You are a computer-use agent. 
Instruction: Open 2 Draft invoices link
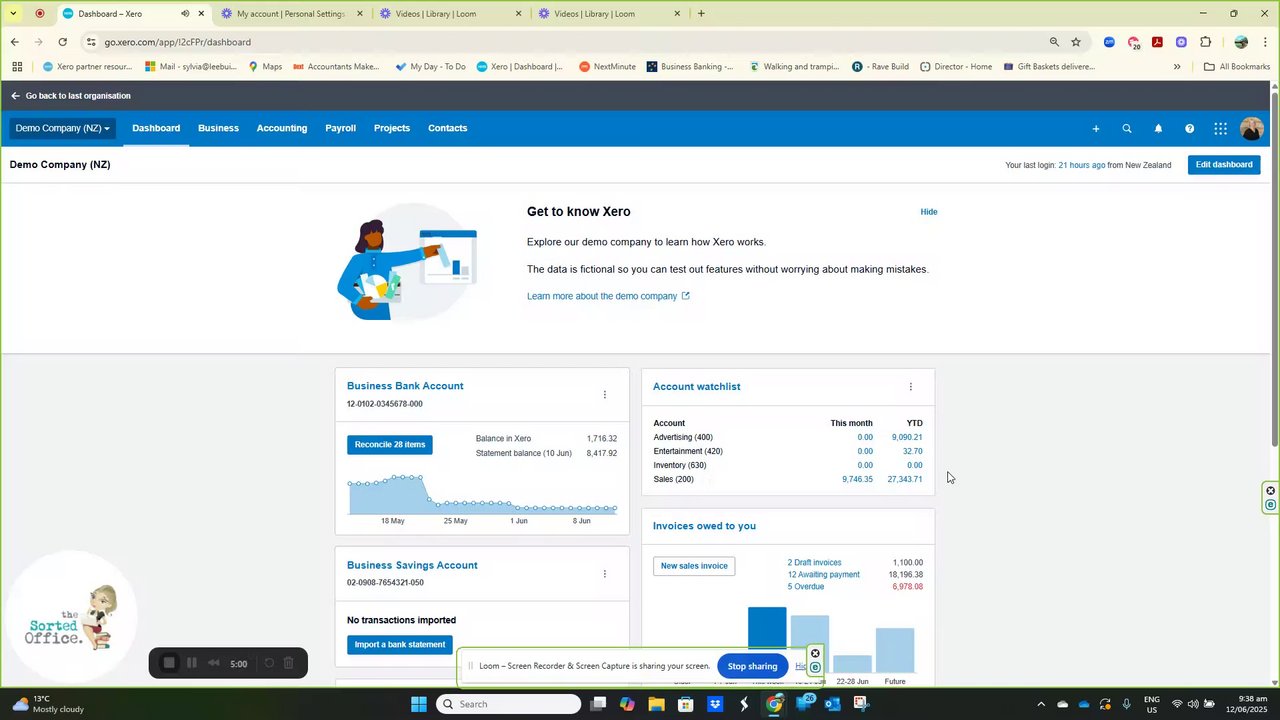[814, 563]
